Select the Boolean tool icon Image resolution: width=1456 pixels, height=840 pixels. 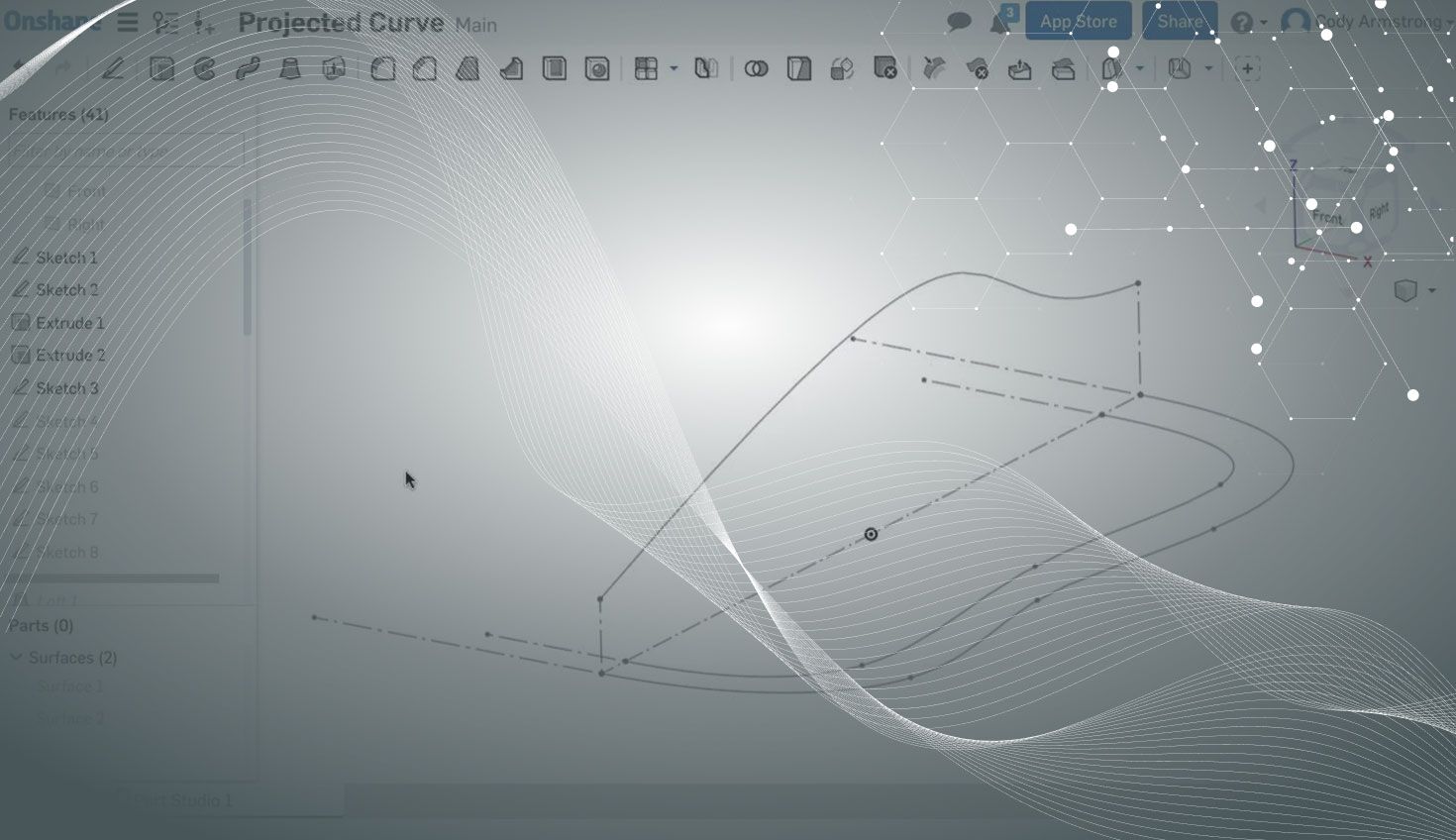(756, 68)
